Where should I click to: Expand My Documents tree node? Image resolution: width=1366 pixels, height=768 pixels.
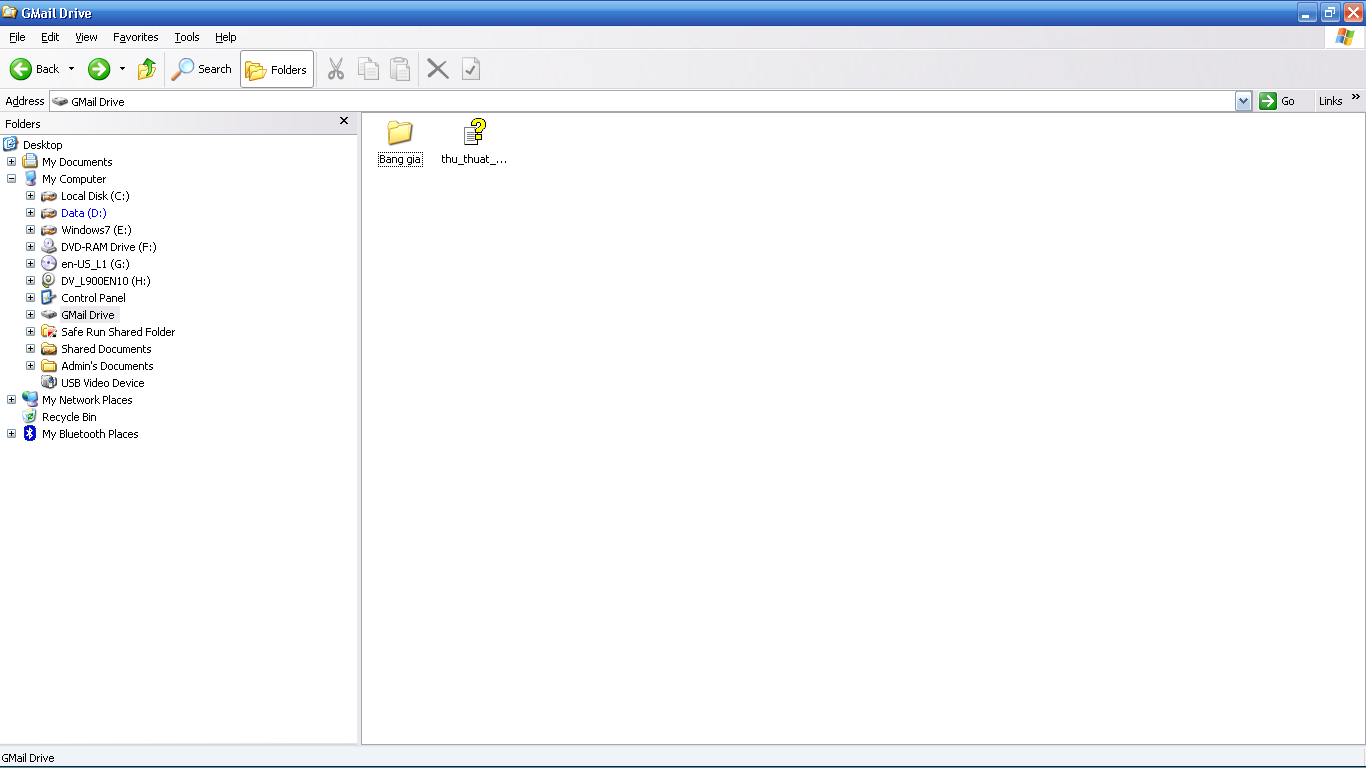pyautogui.click(x=12, y=162)
